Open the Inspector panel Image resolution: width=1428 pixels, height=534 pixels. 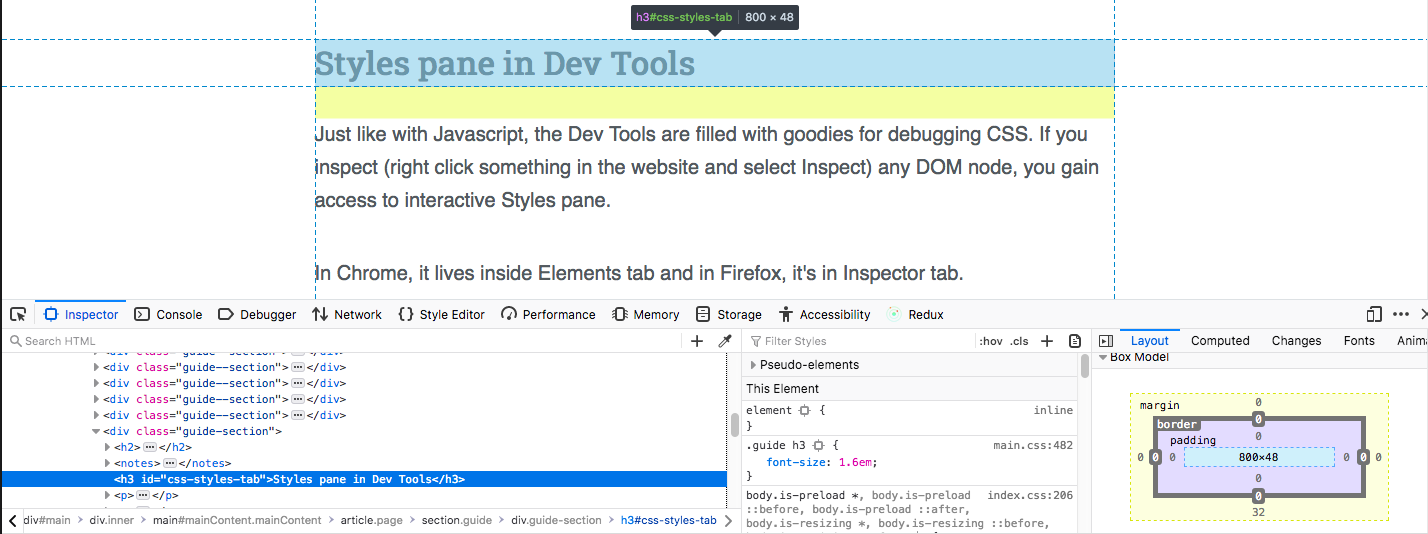point(81,314)
